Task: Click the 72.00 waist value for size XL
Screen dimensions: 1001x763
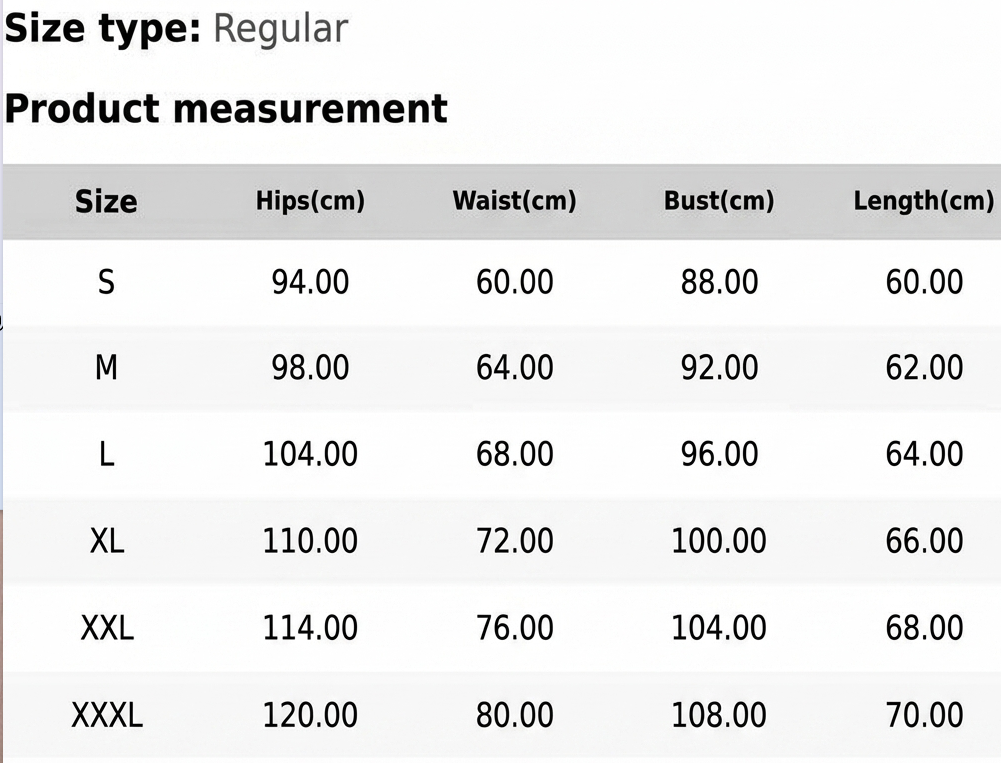Action: coord(514,542)
